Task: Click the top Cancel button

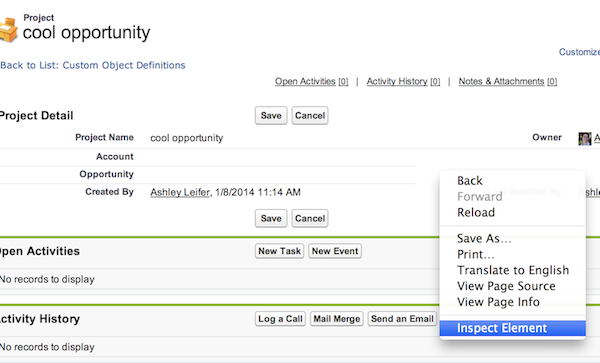Action: [310, 116]
